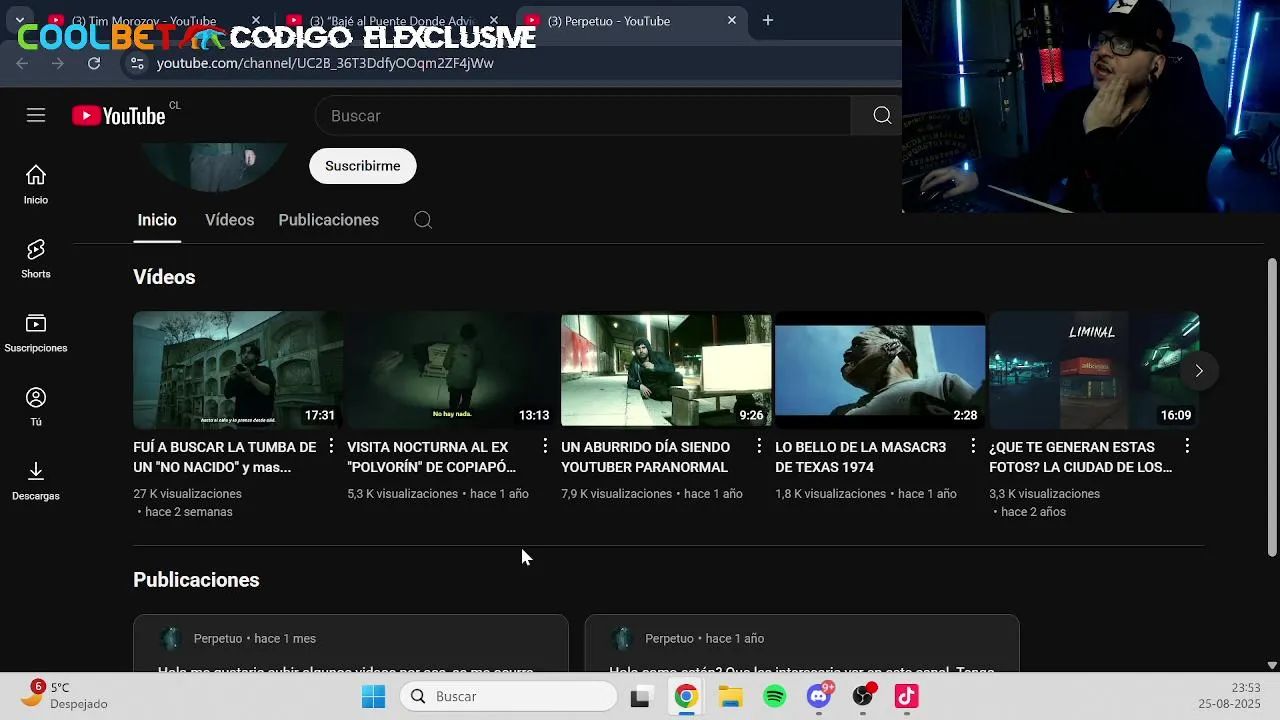The image size is (1280, 720).
Task: Open Google Chrome from the taskbar
Action: (x=686, y=696)
